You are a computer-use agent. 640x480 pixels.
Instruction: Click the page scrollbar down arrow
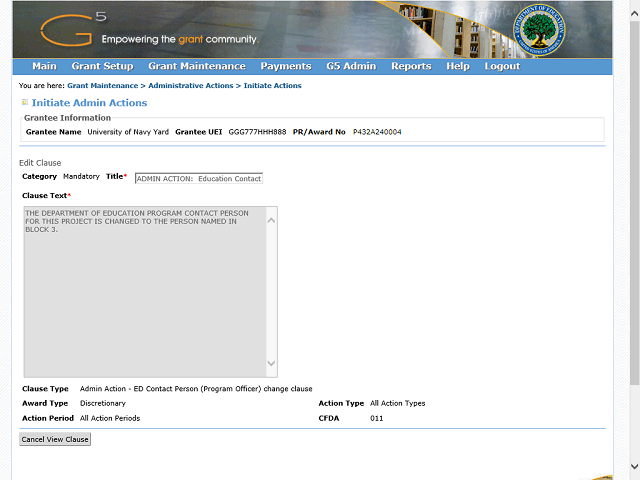click(634, 466)
